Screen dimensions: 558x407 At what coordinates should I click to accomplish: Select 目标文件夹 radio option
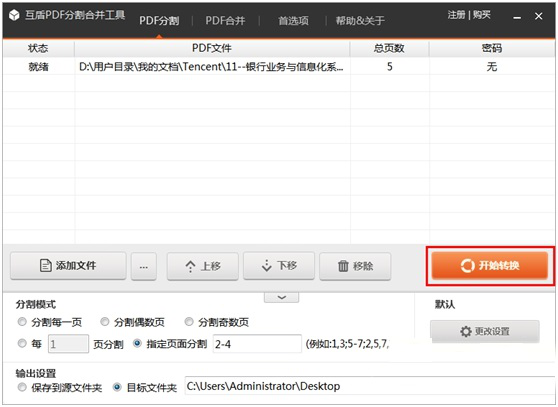[x=117, y=387]
